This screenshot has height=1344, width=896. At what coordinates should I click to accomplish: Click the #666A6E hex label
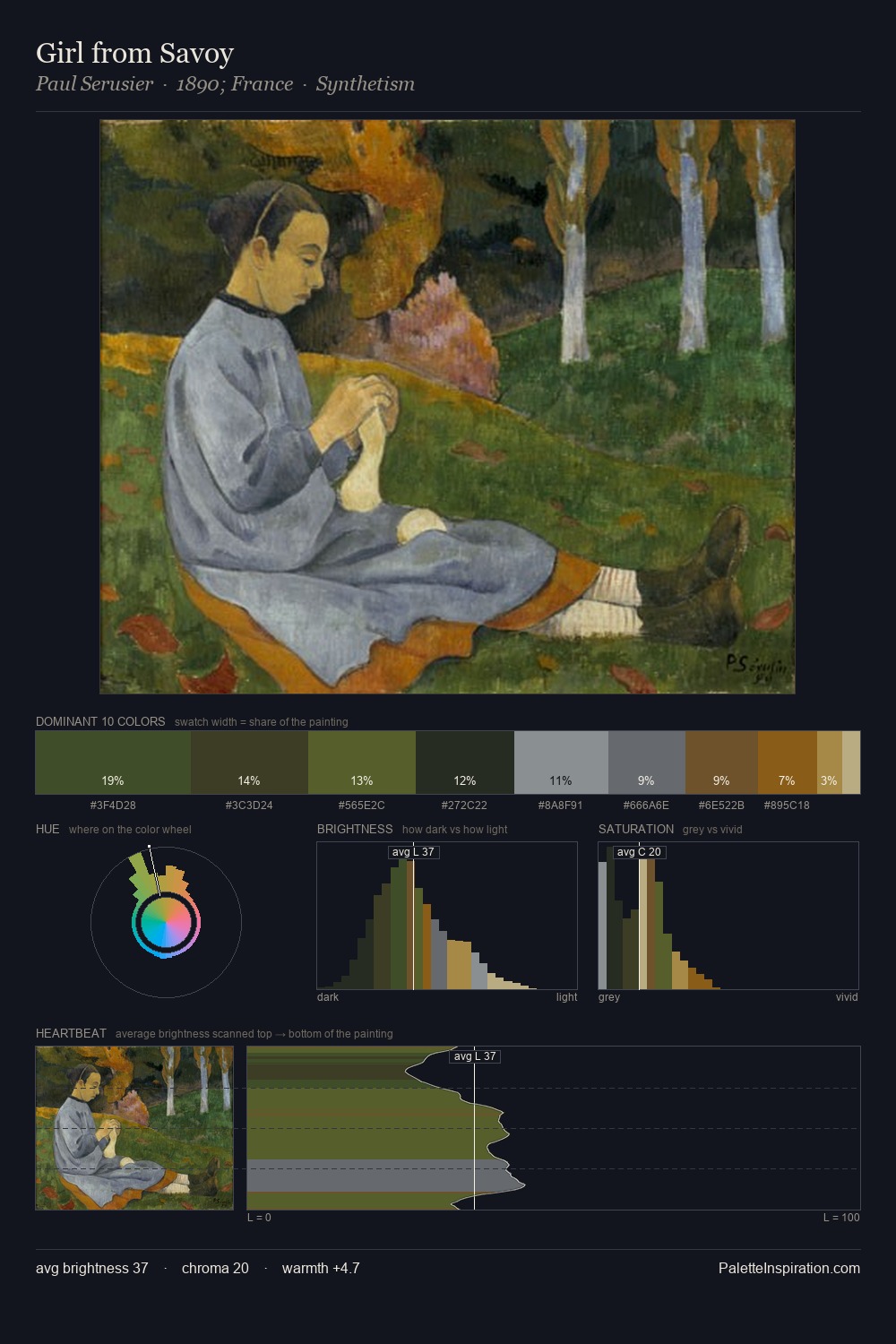(647, 806)
